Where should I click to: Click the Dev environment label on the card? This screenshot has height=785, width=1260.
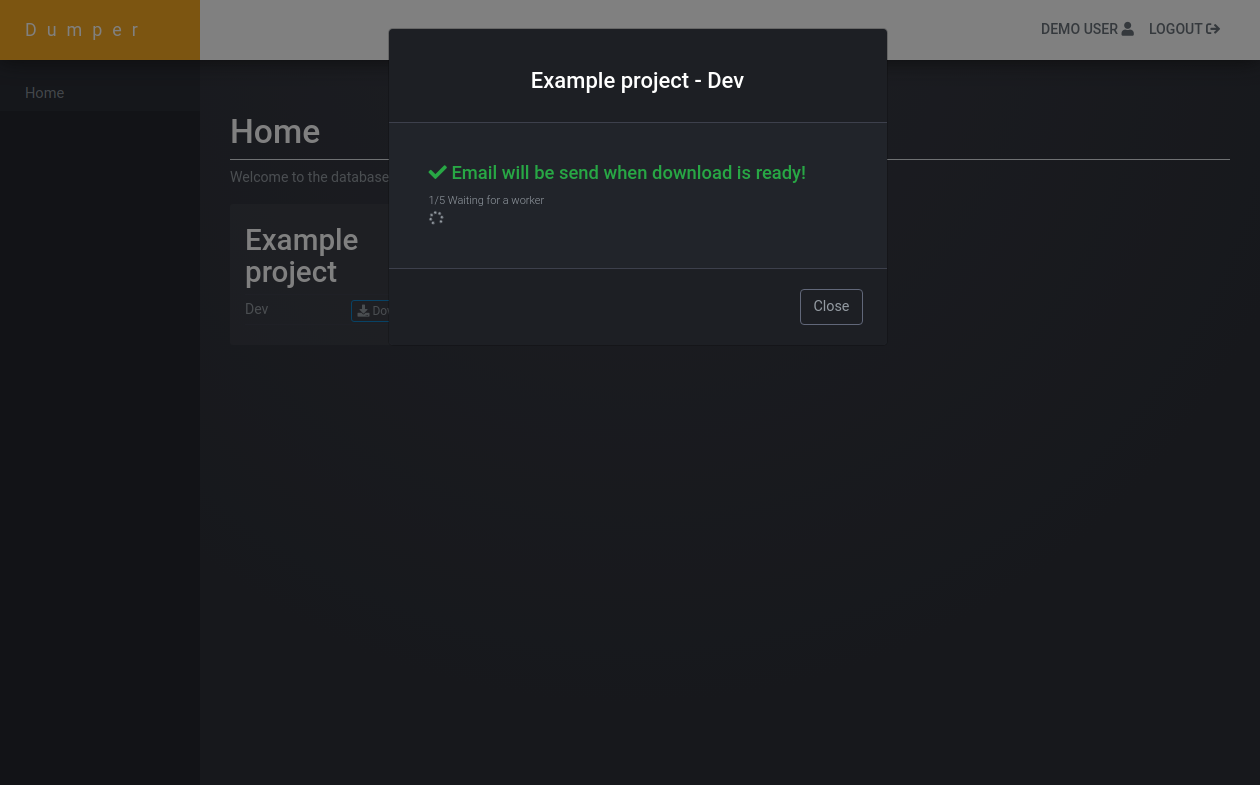(x=257, y=309)
